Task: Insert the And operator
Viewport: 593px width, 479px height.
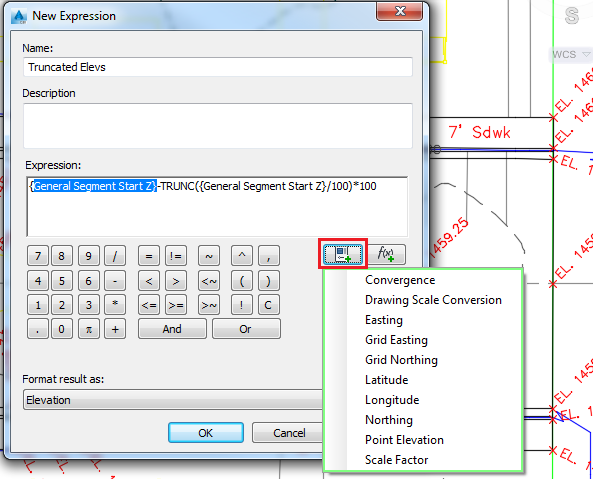Action: (172, 329)
